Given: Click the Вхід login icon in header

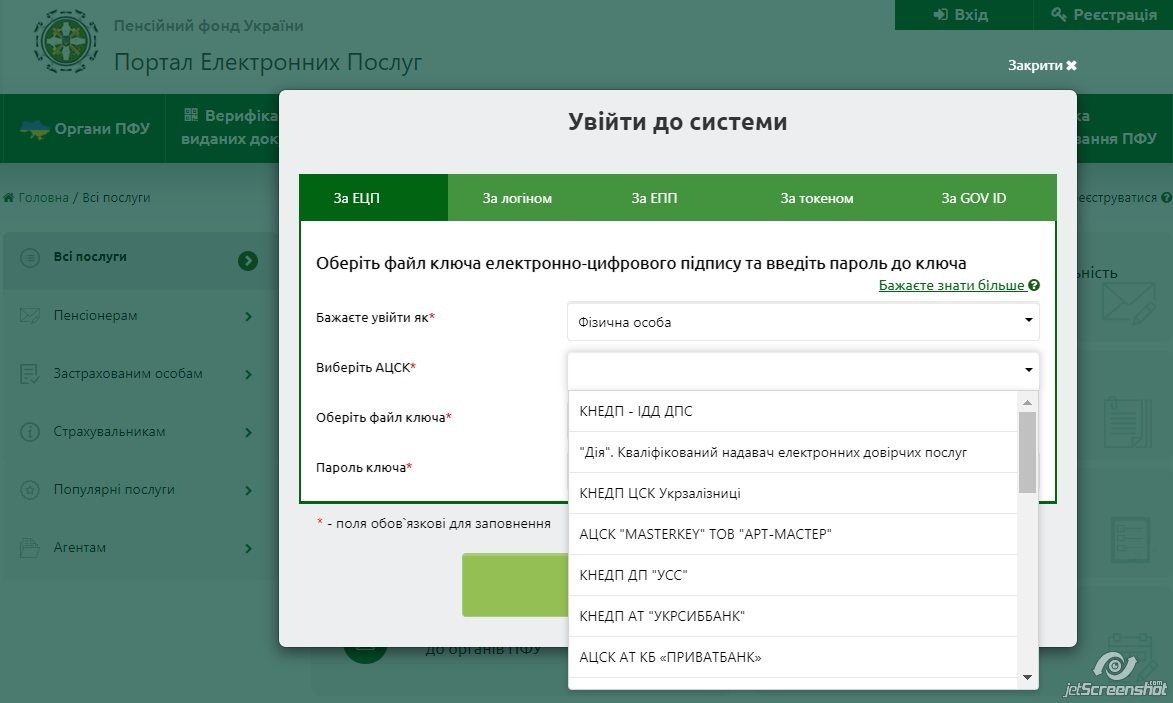Looking at the screenshot, I should (x=940, y=14).
